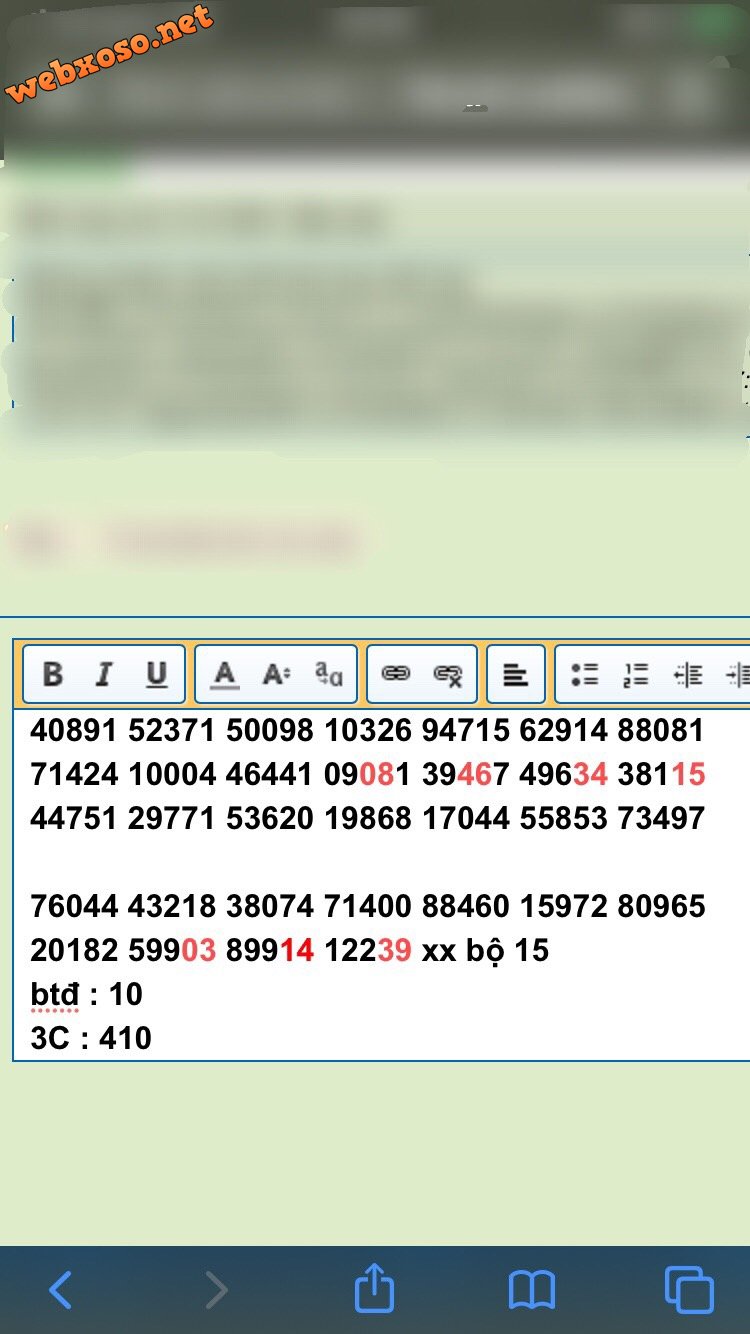The width and height of the screenshot is (750, 1334).
Task: Open the font family dropdown
Action: tap(329, 674)
